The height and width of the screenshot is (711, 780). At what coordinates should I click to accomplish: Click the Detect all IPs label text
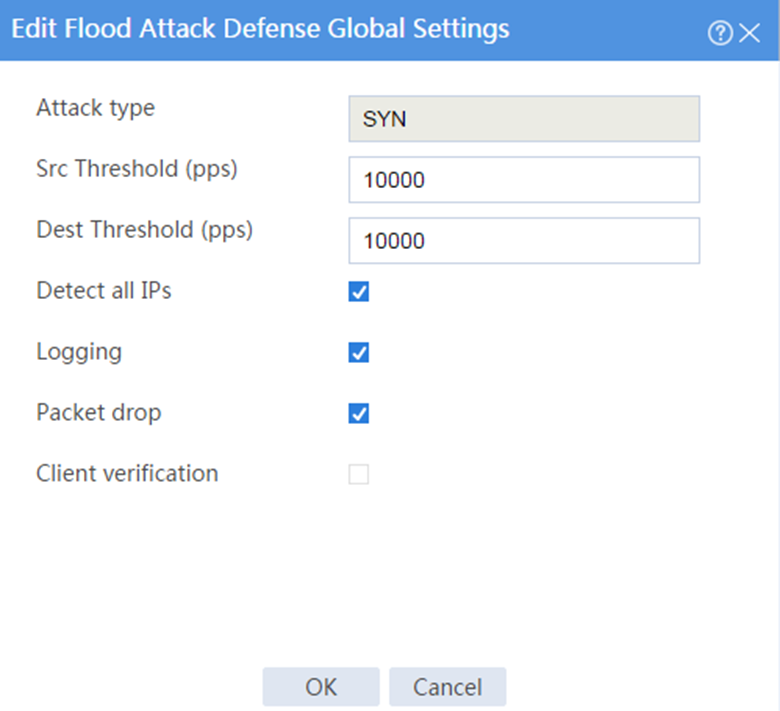[104, 291]
